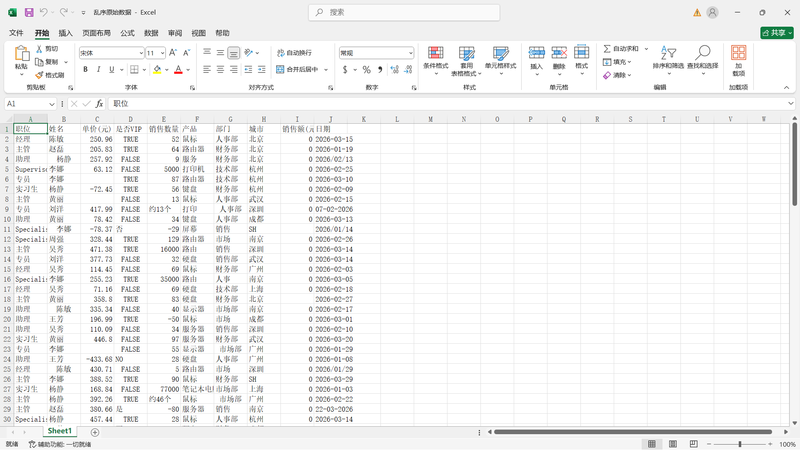Click the Insert Function fx icon
Screen dimensions: 800x450
(x=99, y=104)
